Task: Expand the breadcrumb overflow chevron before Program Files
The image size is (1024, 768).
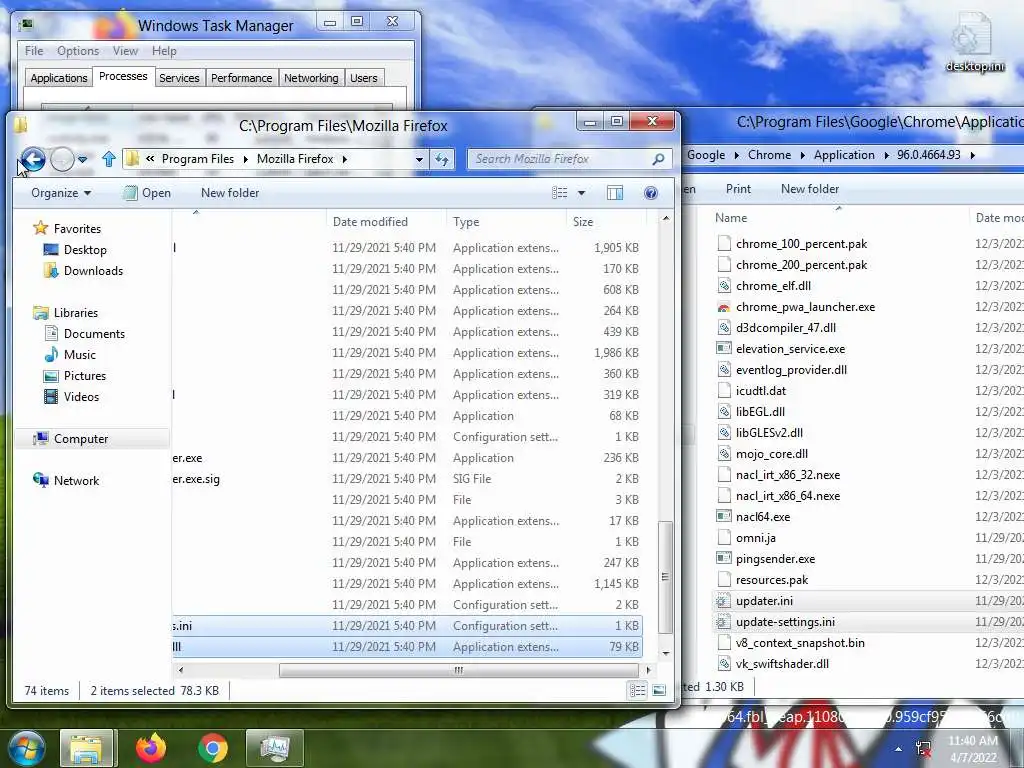Action: pyautogui.click(x=150, y=159)
